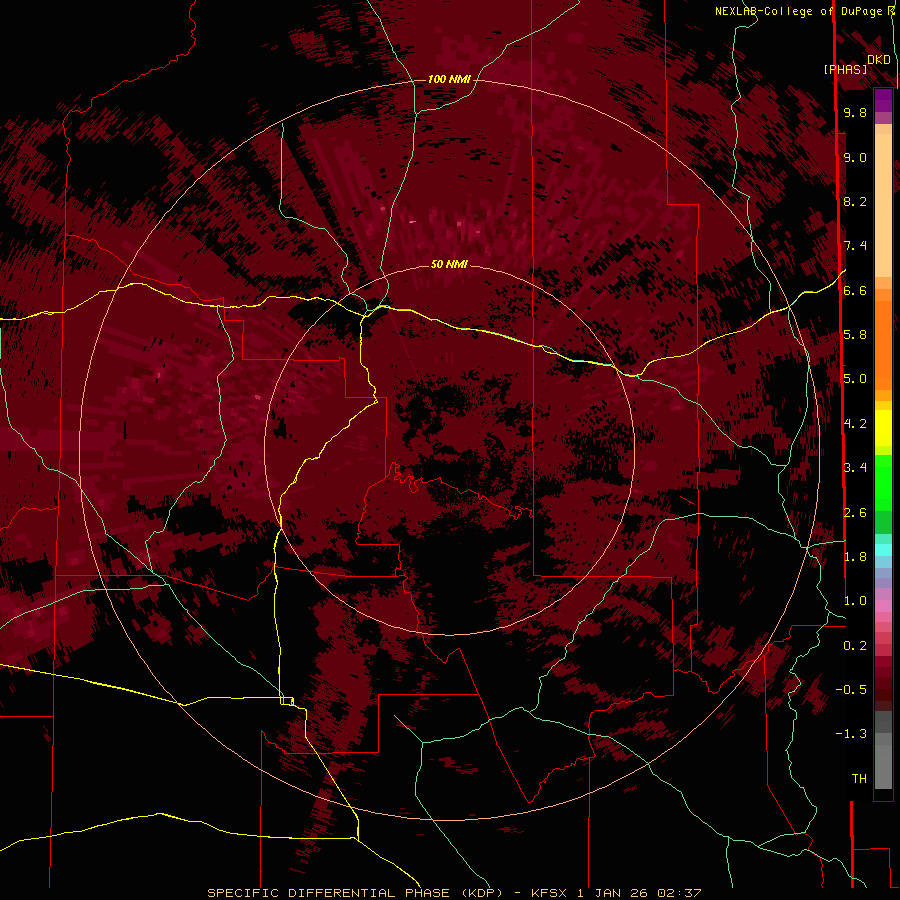Click the 50 NMI range ring label
This screenshot has height=900, width=900.
[449, 264]
